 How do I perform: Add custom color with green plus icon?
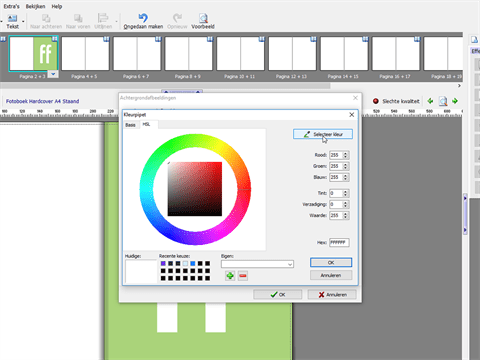click(230, 276)
